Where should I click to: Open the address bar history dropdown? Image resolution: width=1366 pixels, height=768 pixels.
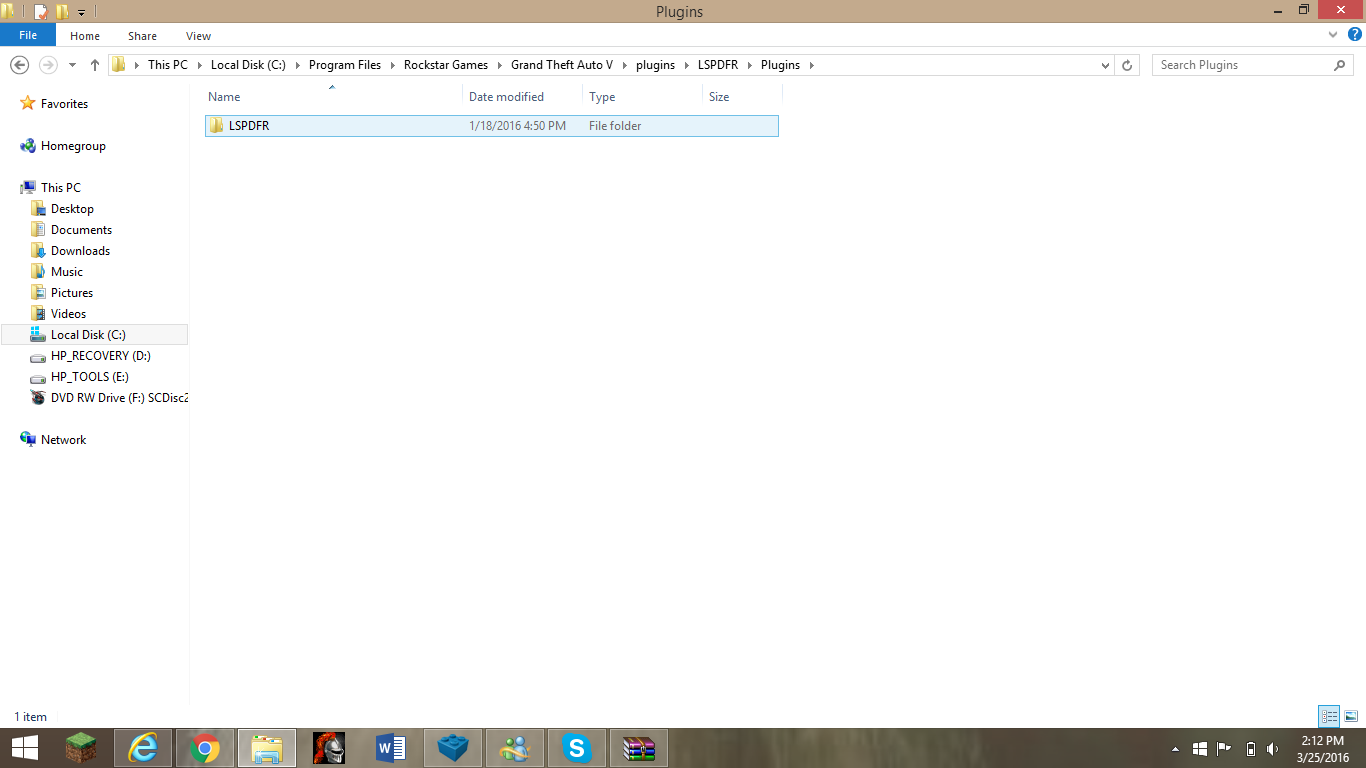(x=1105, y=65)
